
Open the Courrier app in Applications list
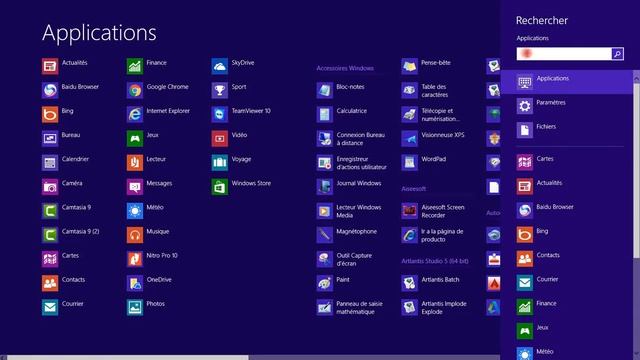point(50,307)
